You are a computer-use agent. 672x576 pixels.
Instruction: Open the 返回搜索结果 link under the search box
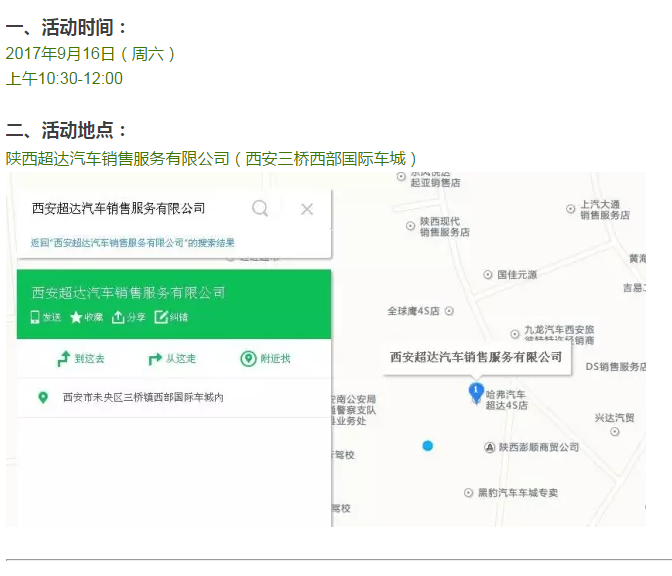coord(132,243)
